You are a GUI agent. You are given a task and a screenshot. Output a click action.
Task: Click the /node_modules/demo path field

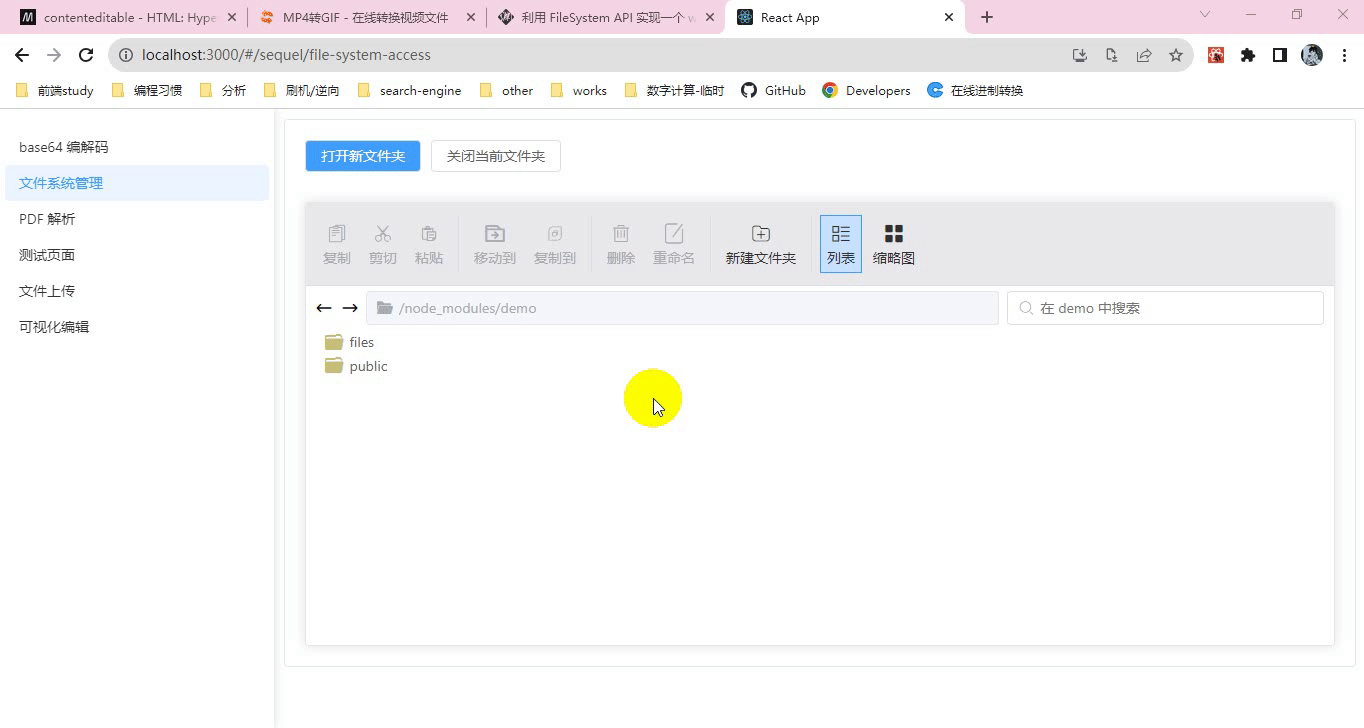[x=682, y=308]
